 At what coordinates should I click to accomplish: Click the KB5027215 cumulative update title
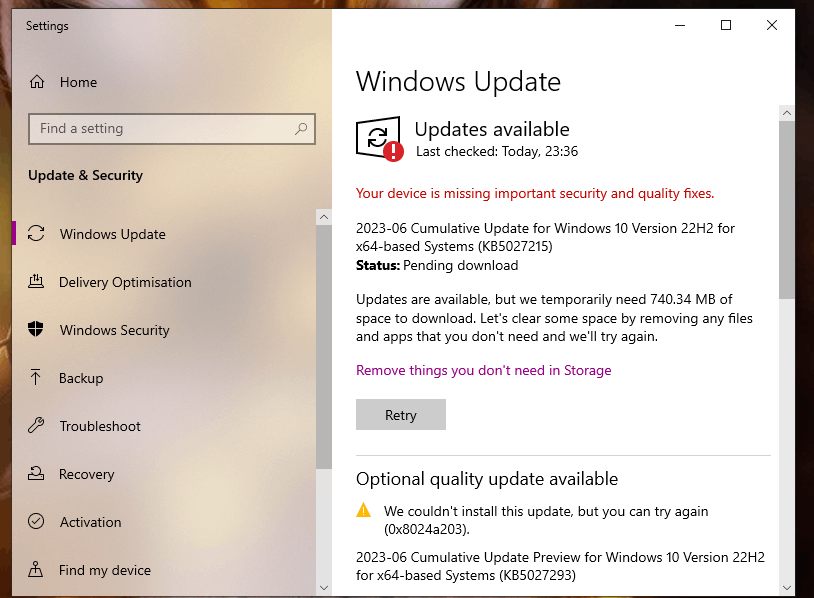click(x=545, y=237)
